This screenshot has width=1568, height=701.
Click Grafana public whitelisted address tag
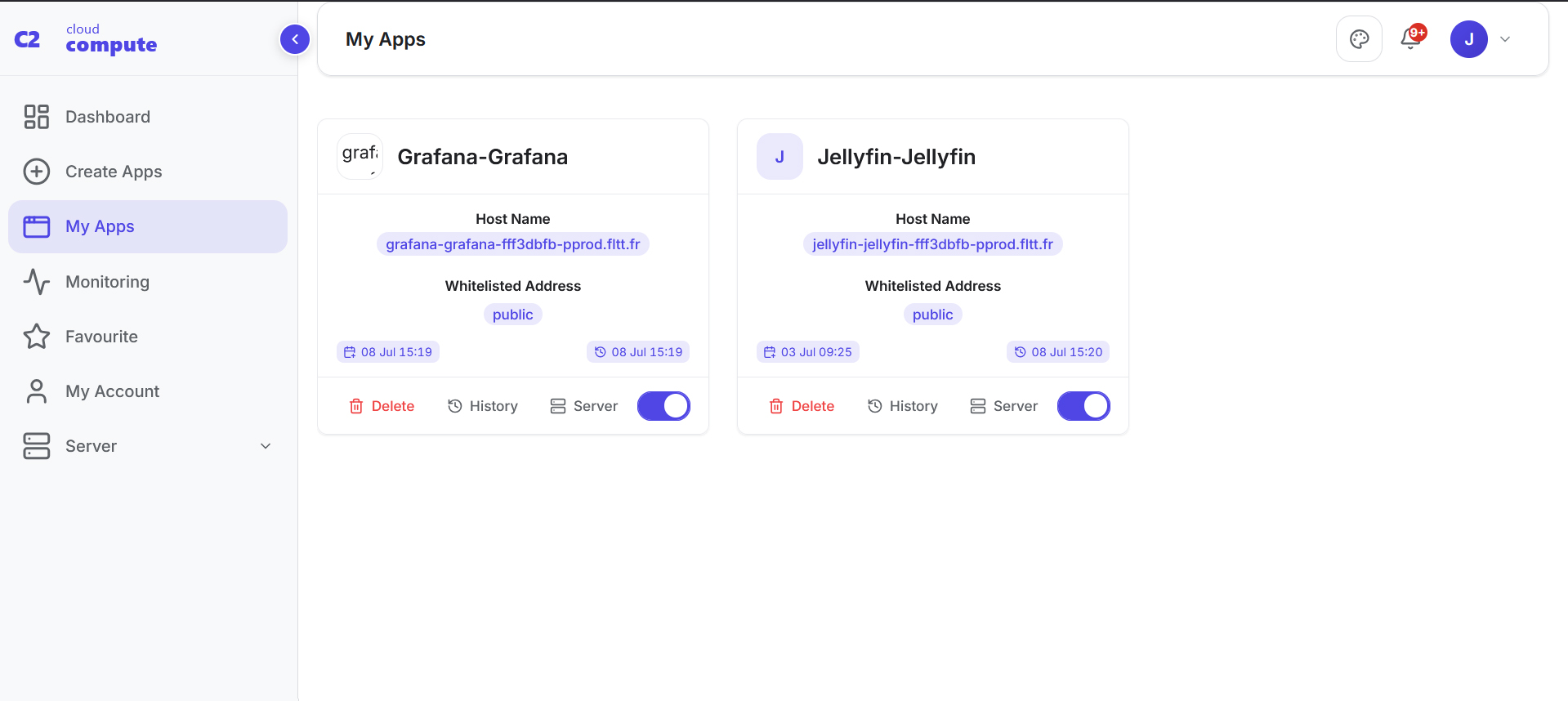[x=513, y=315]
